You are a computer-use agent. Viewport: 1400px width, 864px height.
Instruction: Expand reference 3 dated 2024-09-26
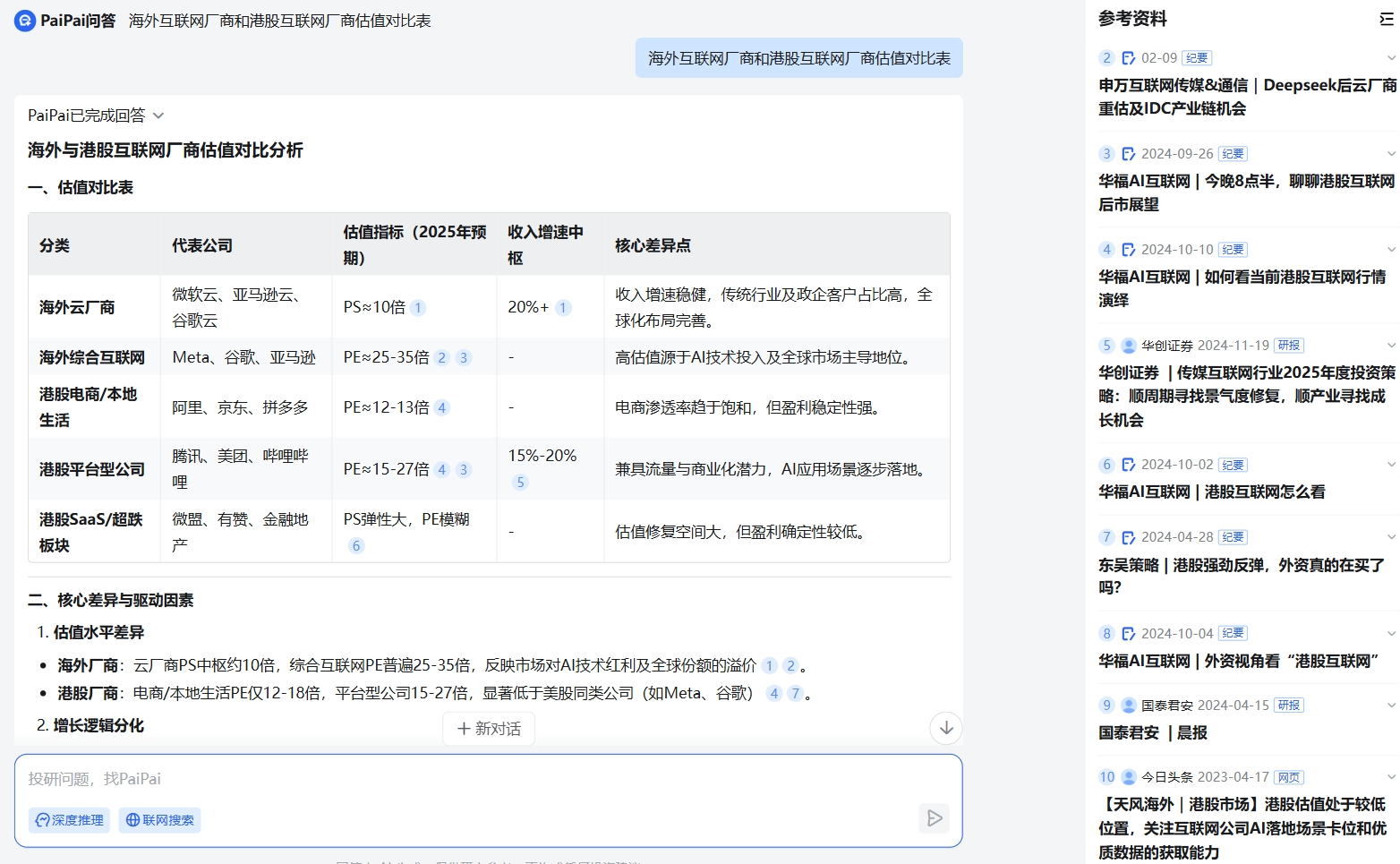coord(1390,154)
